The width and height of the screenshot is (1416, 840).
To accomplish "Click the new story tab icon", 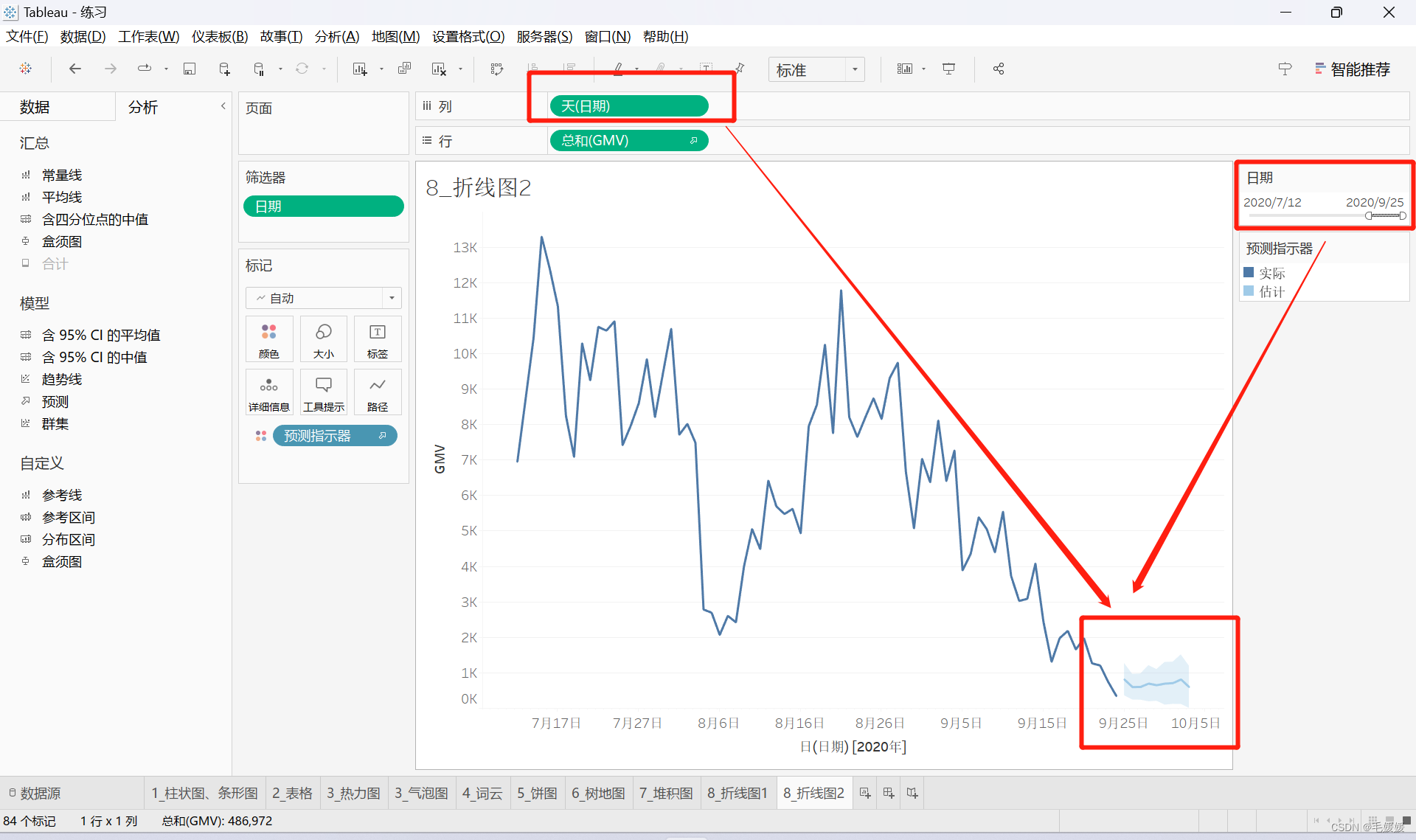I will (912, 793).
